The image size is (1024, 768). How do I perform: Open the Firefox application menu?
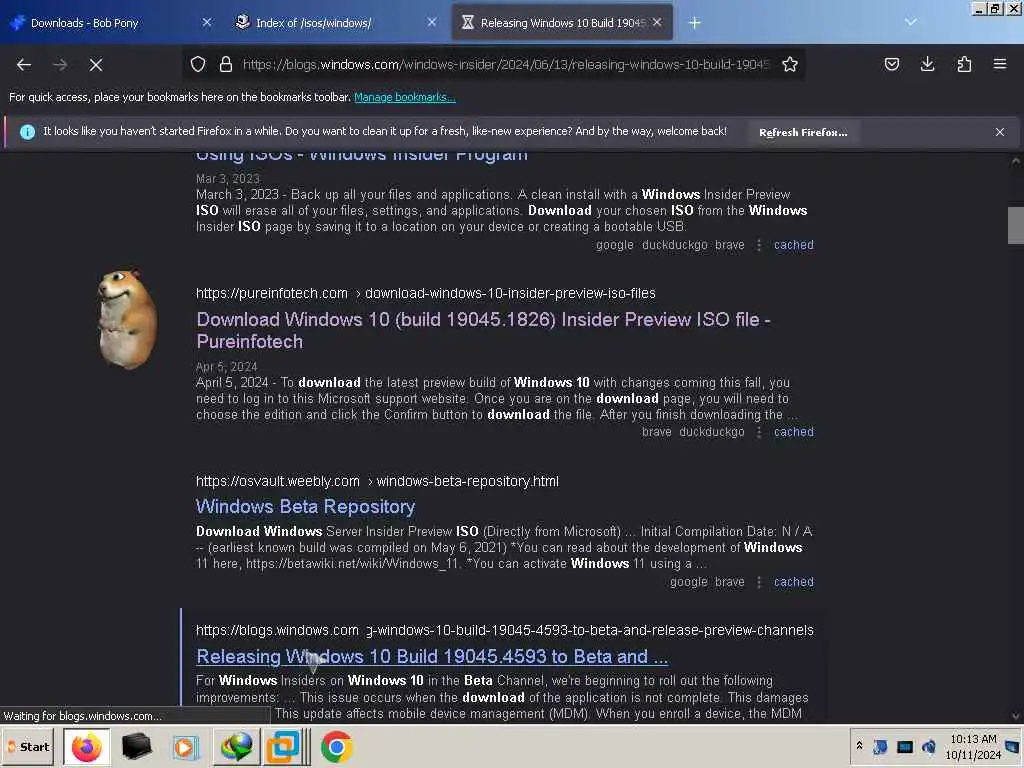tap(999, 64)
